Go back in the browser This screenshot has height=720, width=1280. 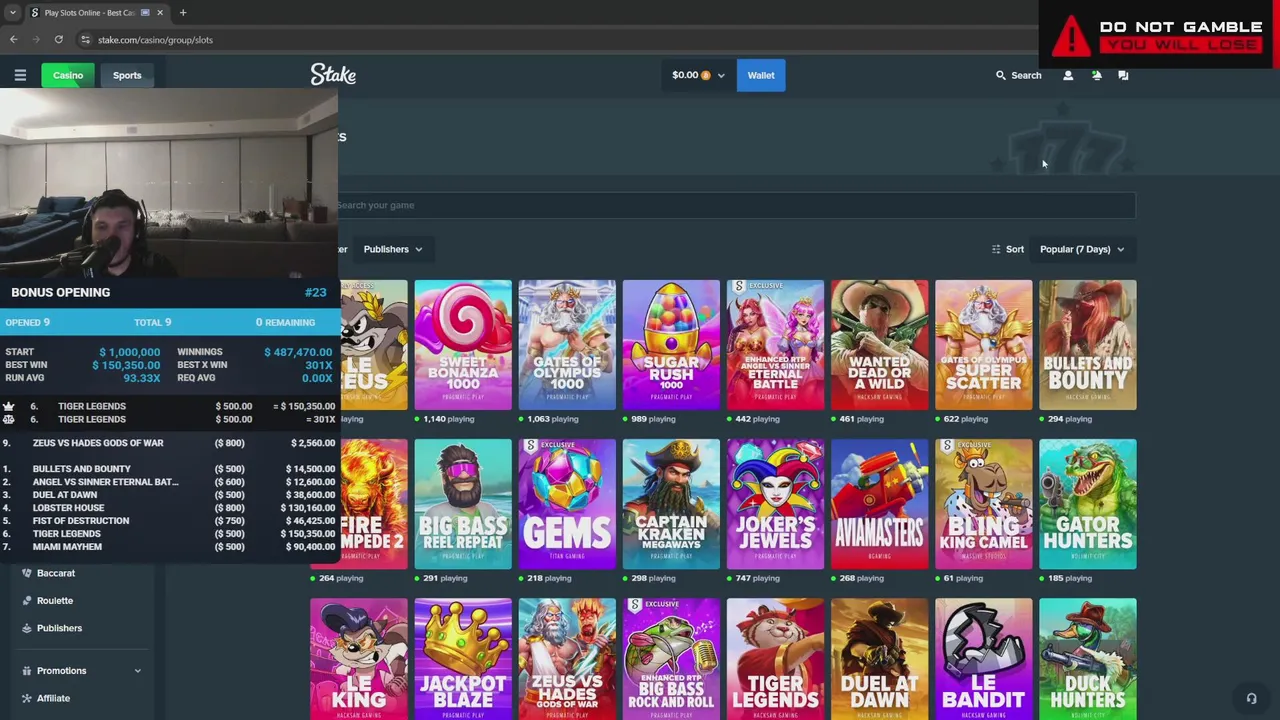(13, 40)
